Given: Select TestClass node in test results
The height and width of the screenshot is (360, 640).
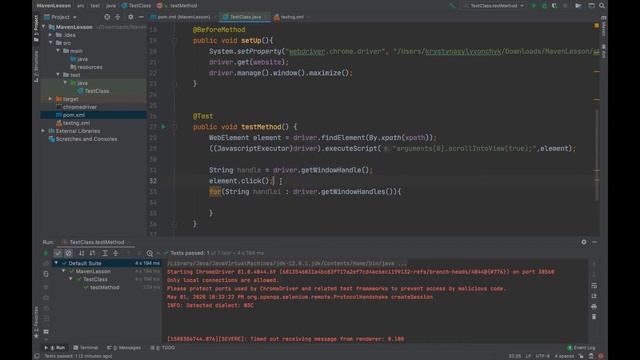Looking at the screenshot, I should click(x=95, y=280).
